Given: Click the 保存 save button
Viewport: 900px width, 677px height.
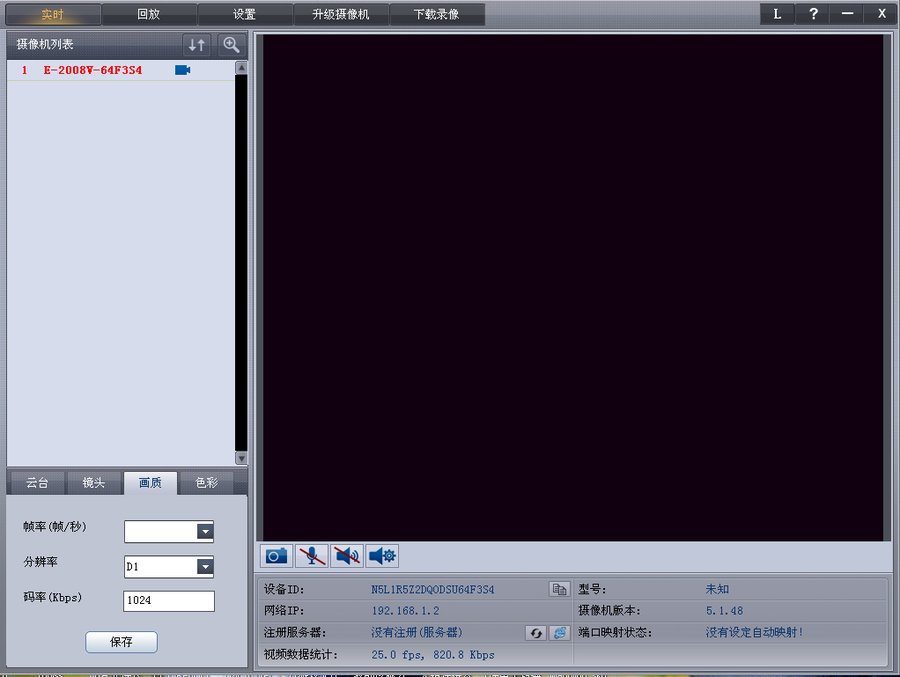Looking at the screenshot, I should coord(120,641).
